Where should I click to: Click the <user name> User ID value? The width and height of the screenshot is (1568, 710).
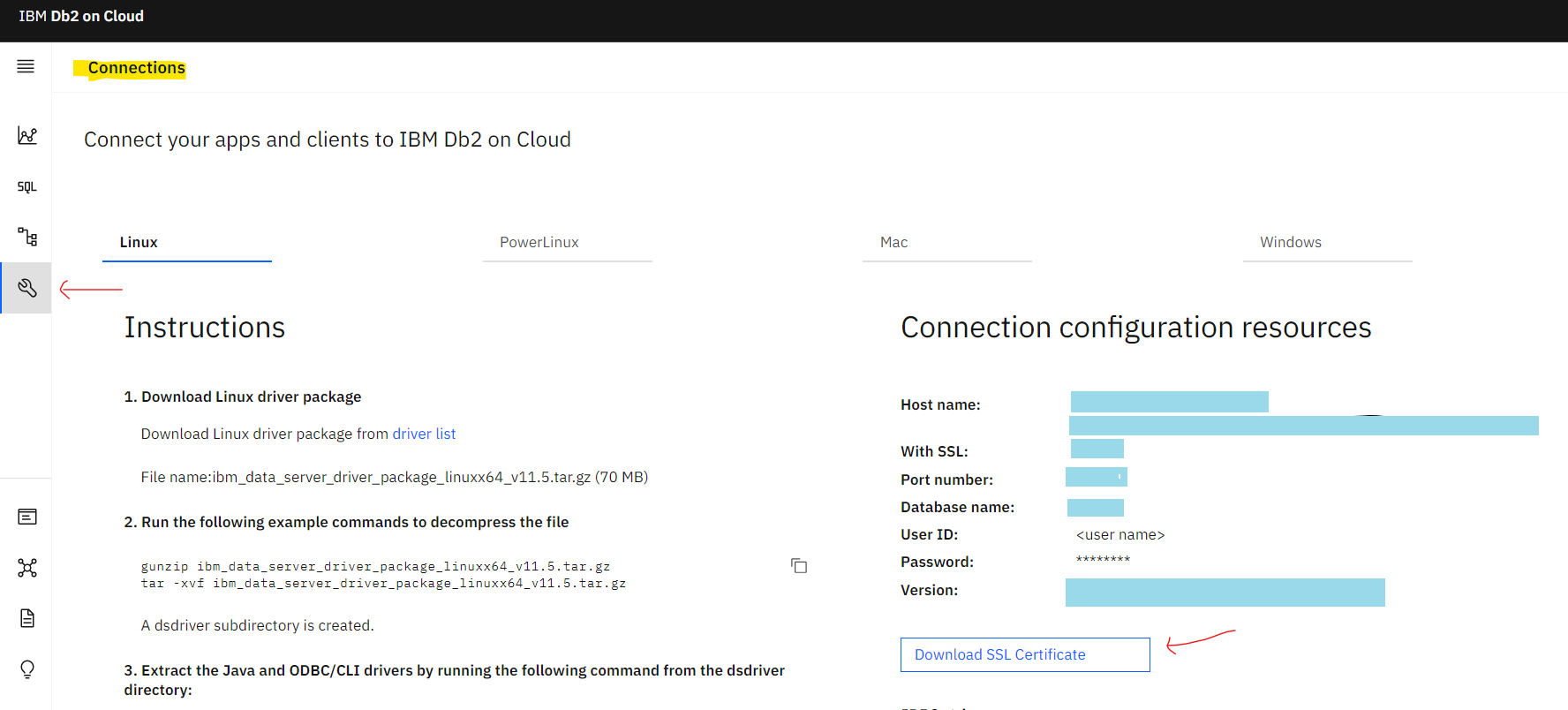1119,535
